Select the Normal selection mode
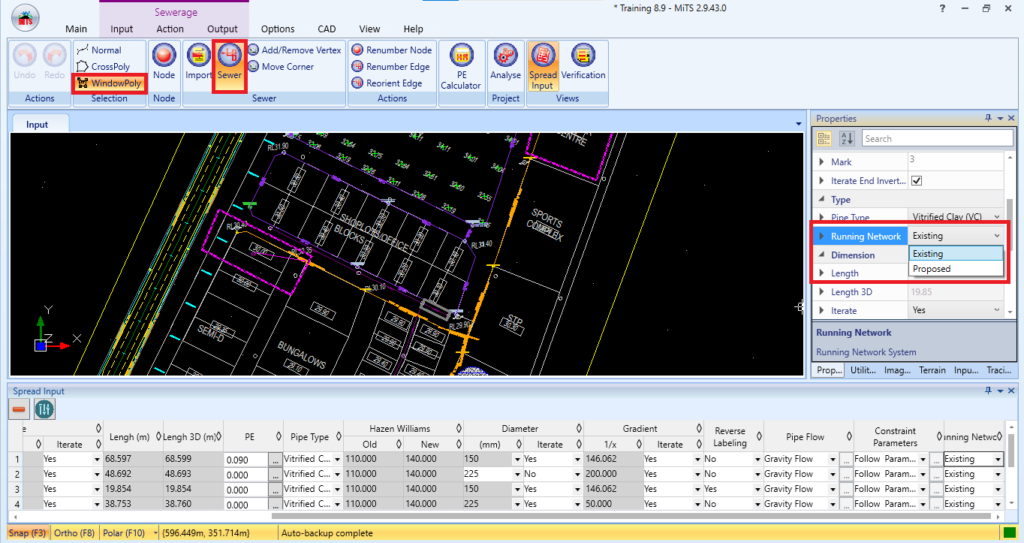The width and height of the screenshot is (1024, 543). click(x=99, y=50)
